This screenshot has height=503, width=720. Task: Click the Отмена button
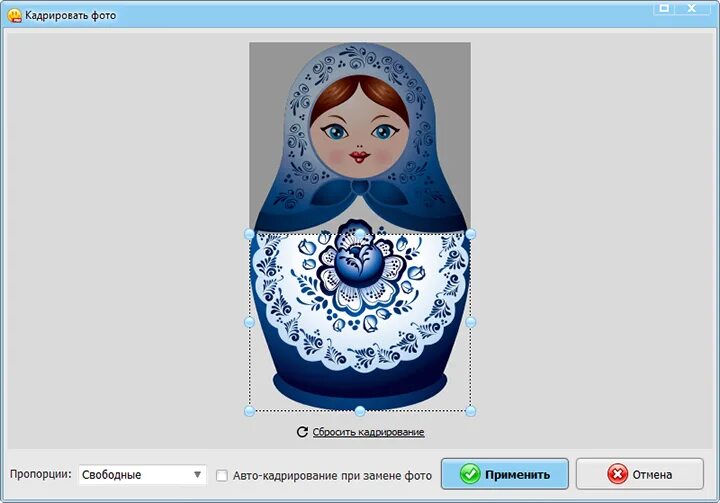pos(640,474)
